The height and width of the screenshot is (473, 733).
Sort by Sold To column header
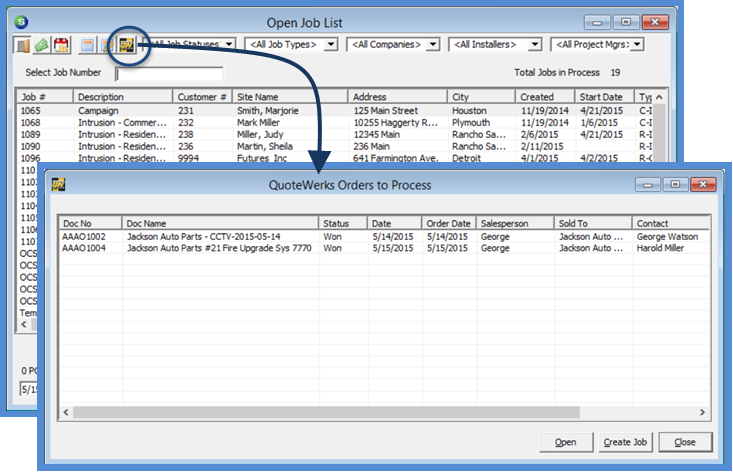pos(593,223)
